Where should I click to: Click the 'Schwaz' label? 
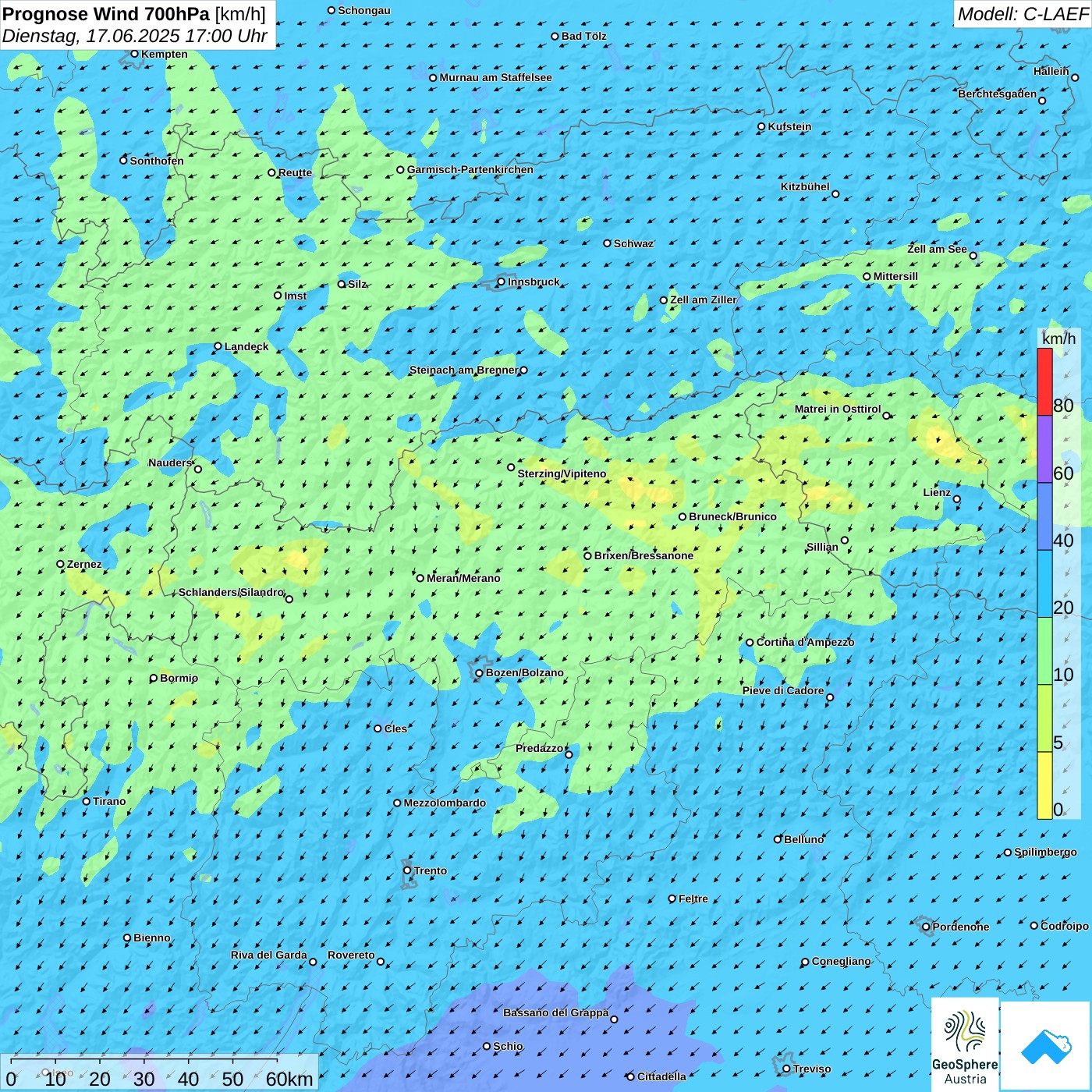pyautogui.click(x=633, y=243)
